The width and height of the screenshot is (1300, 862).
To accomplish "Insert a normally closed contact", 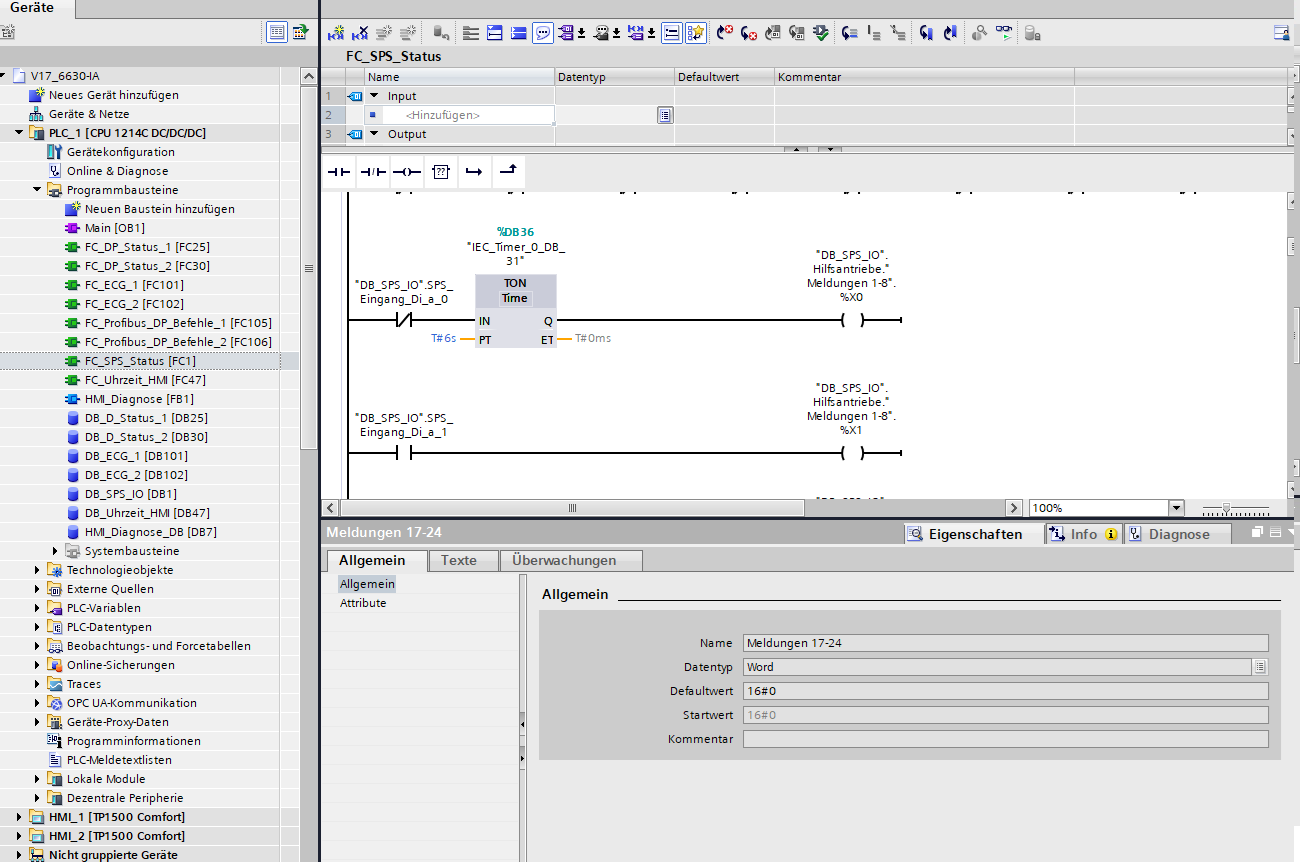I will [x=373, y=172].
